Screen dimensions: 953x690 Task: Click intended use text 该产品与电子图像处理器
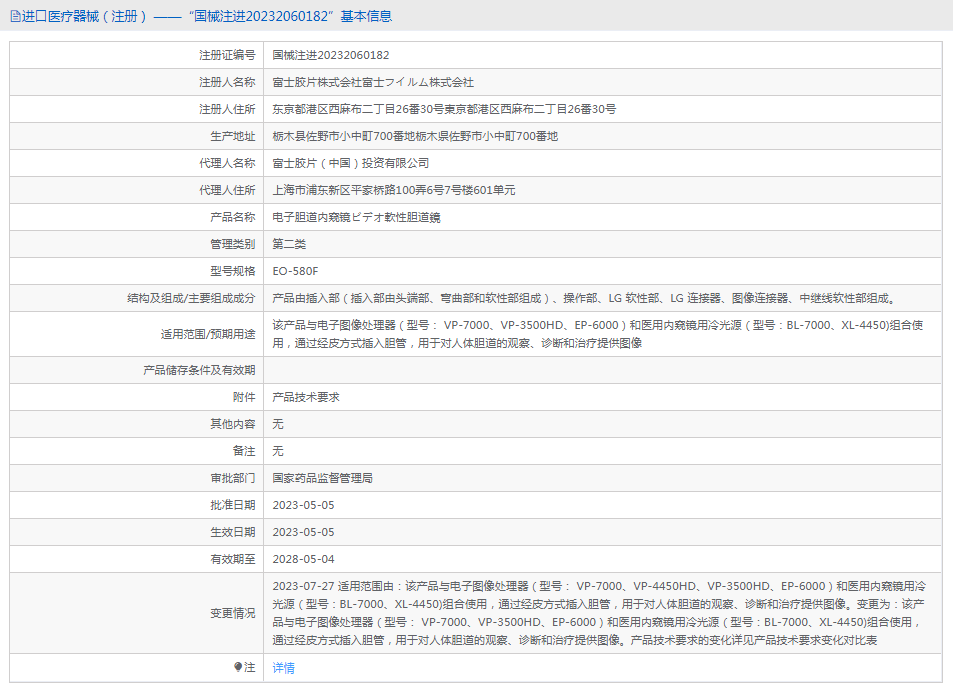coord(597,334)
